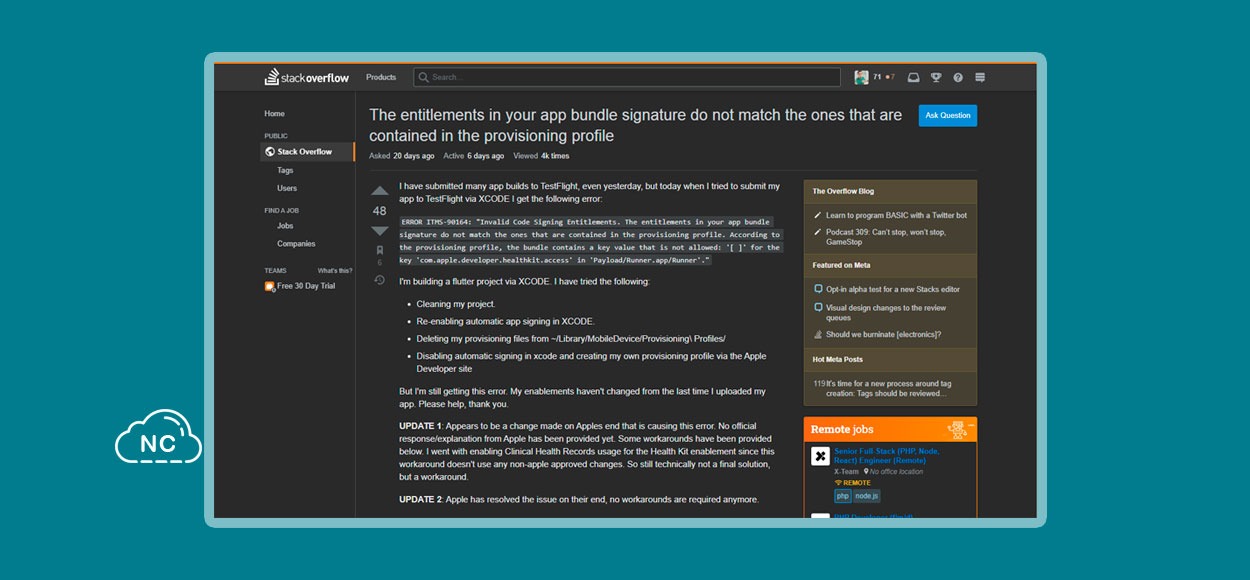Open the Podcast 309 blog post
The image size is (1250, 580).
pos(886,237)
